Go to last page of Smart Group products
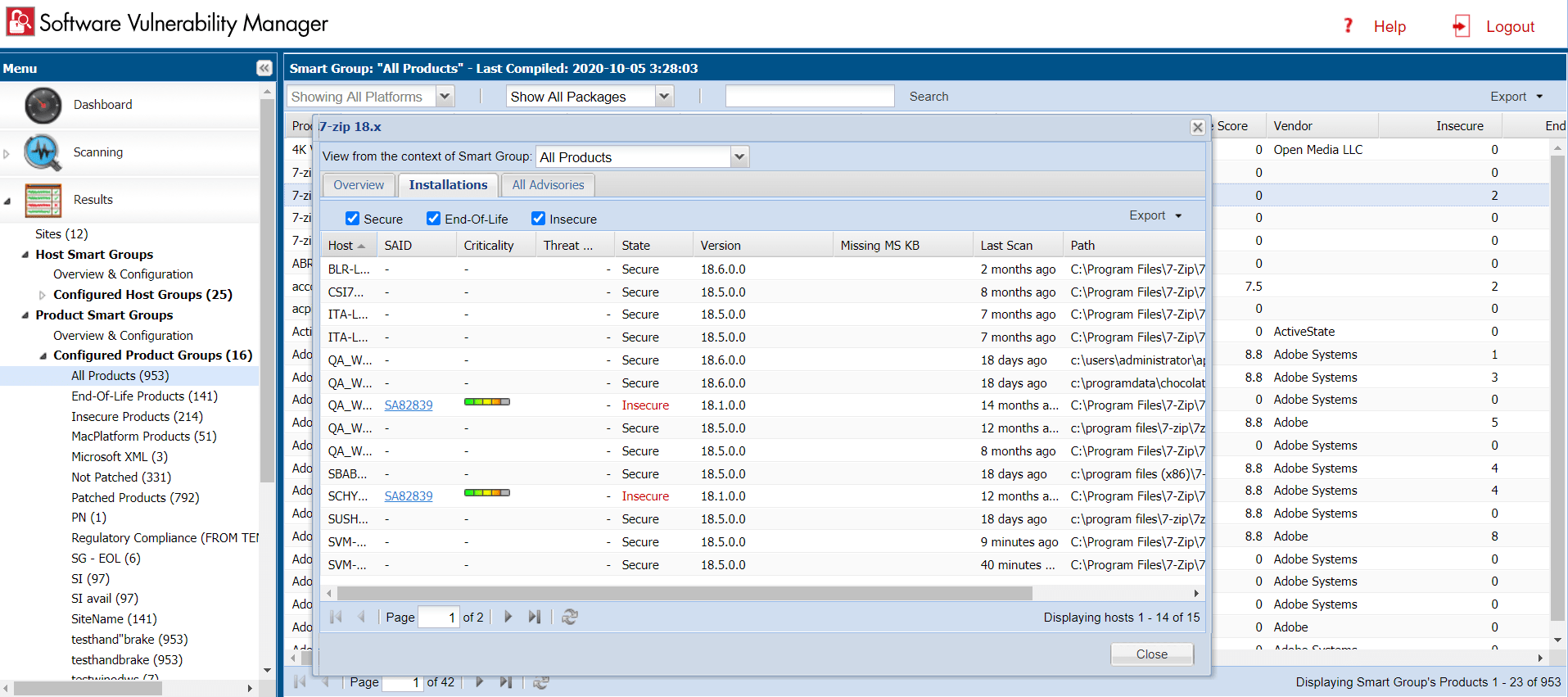The width and height of the screenshot is (1568, 697). coord(506,681)
